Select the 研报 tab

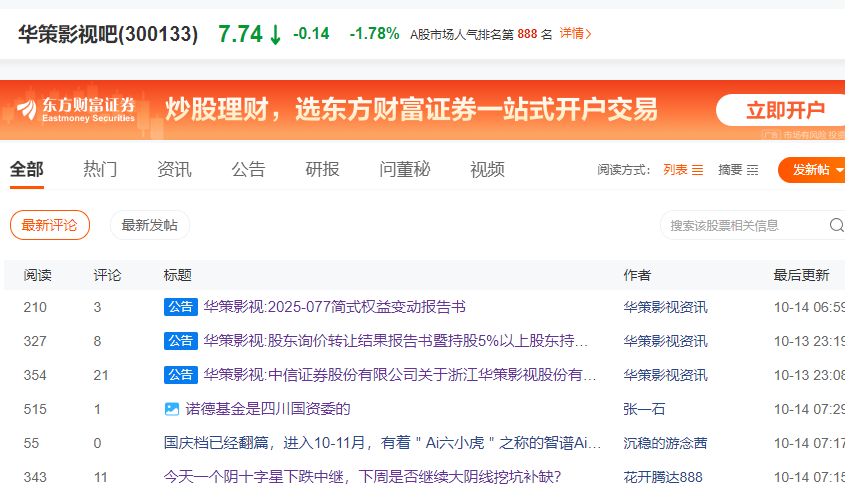click(x=322, y=169)
